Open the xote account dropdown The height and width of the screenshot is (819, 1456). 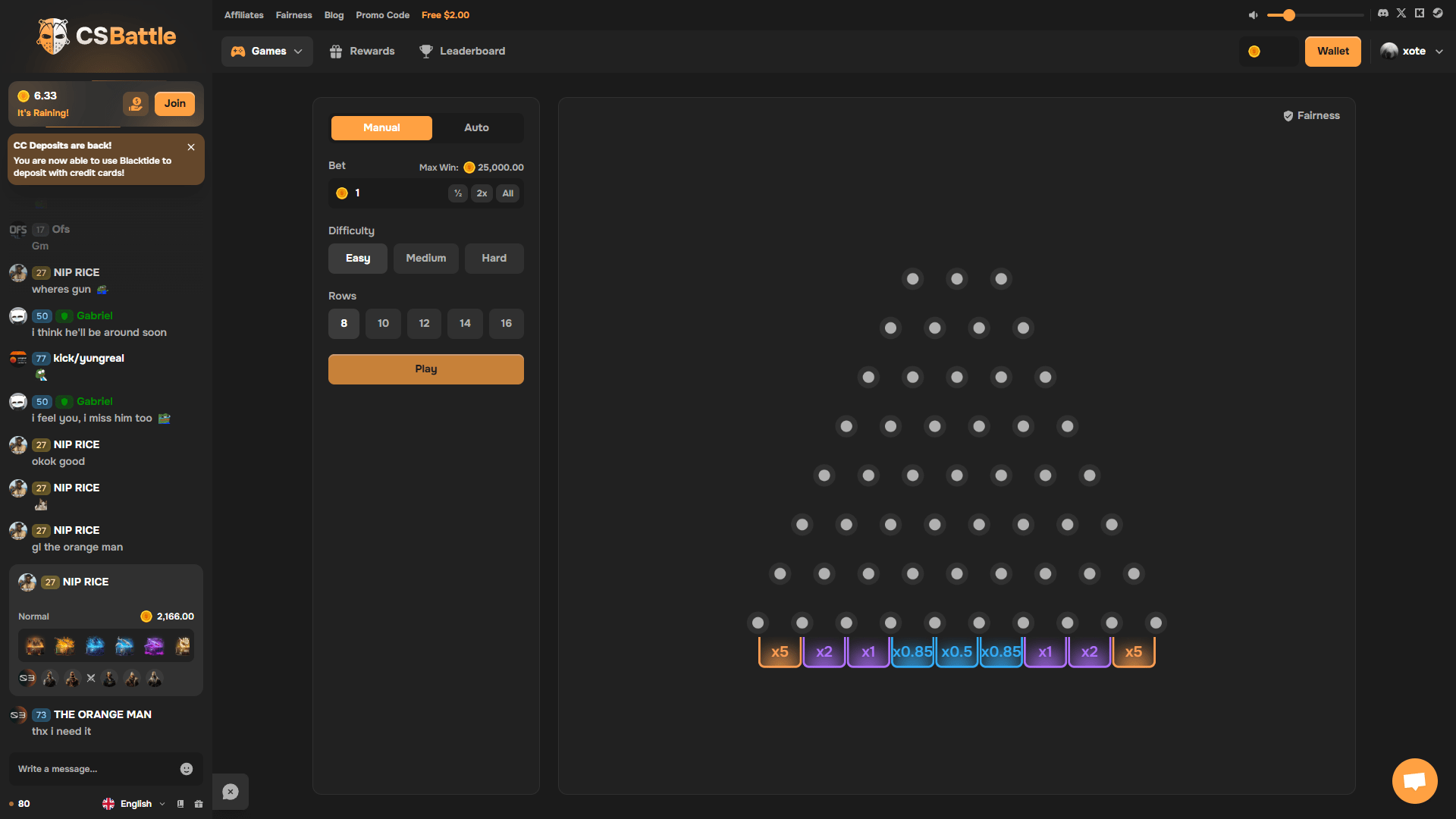[x=1412, y=51]
